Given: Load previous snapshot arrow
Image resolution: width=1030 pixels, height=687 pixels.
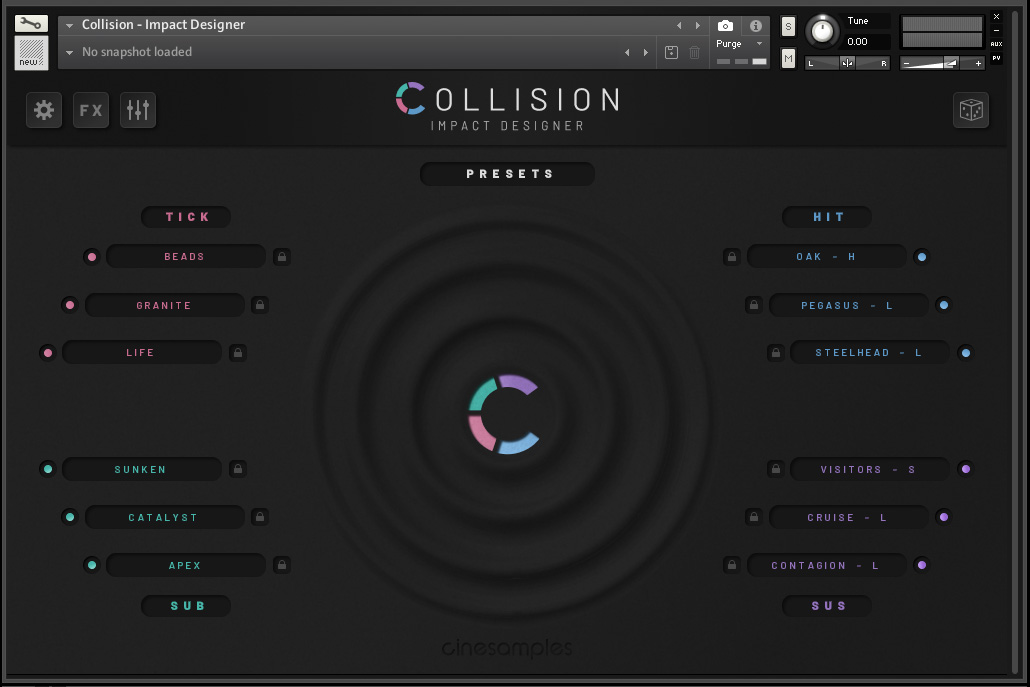Looking at the screenshot, I should tap(627, 53).
